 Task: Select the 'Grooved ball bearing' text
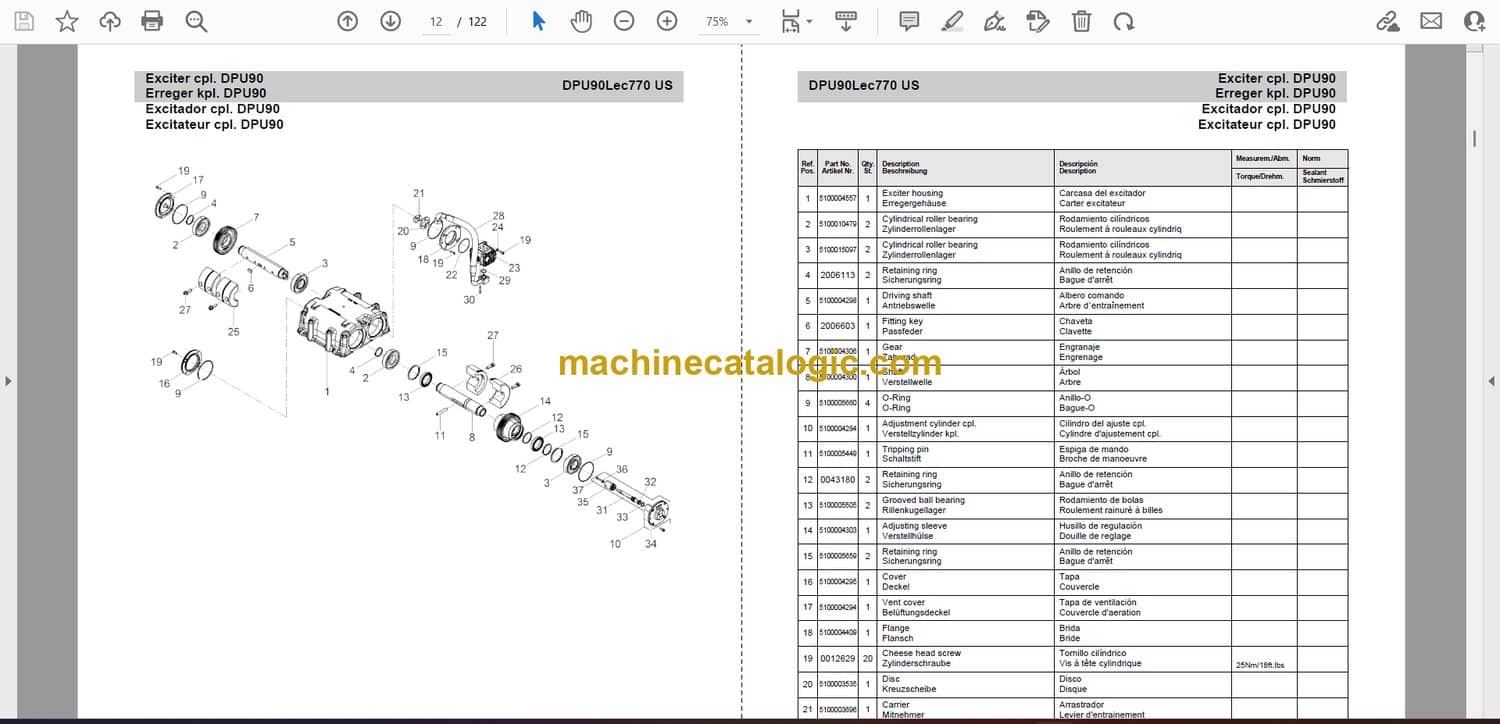click(923, 500)
